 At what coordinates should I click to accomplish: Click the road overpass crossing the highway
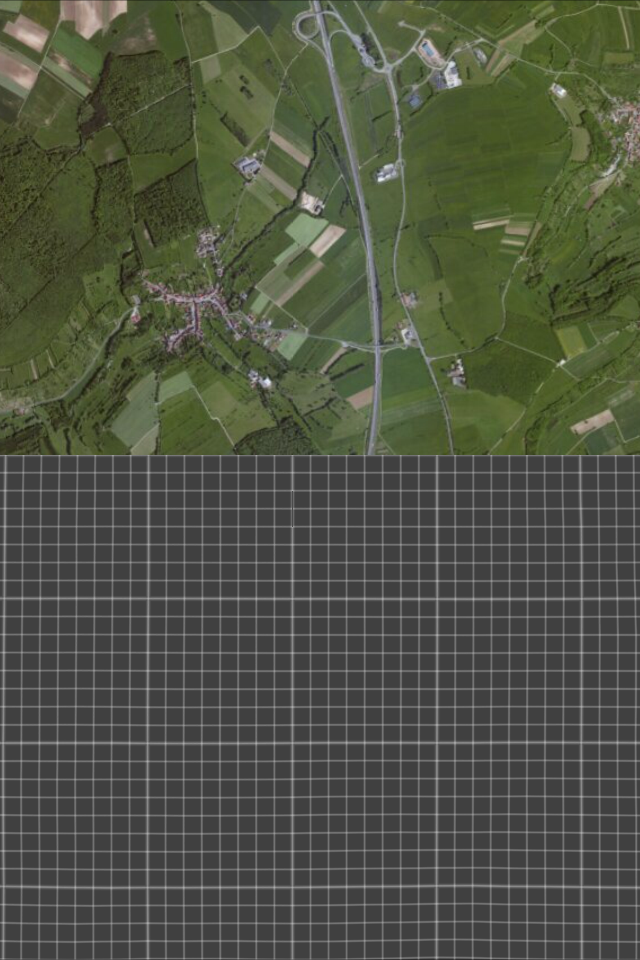pyautogui.click(x=378, y=347)
